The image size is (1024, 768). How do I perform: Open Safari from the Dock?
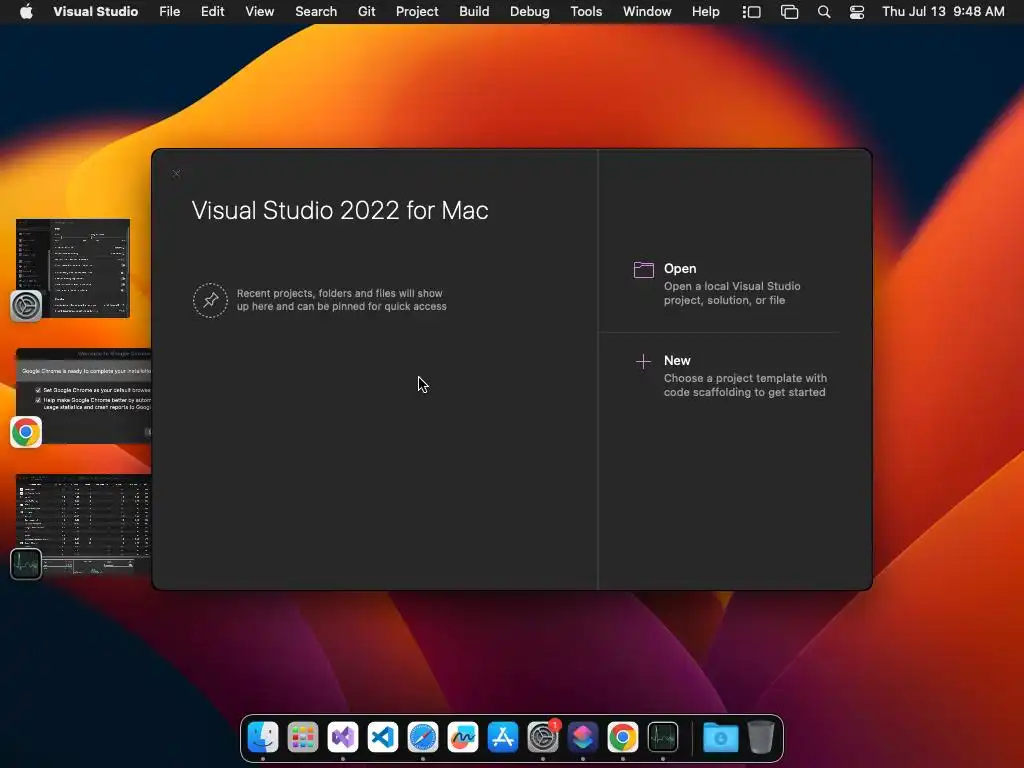[423, 737]
